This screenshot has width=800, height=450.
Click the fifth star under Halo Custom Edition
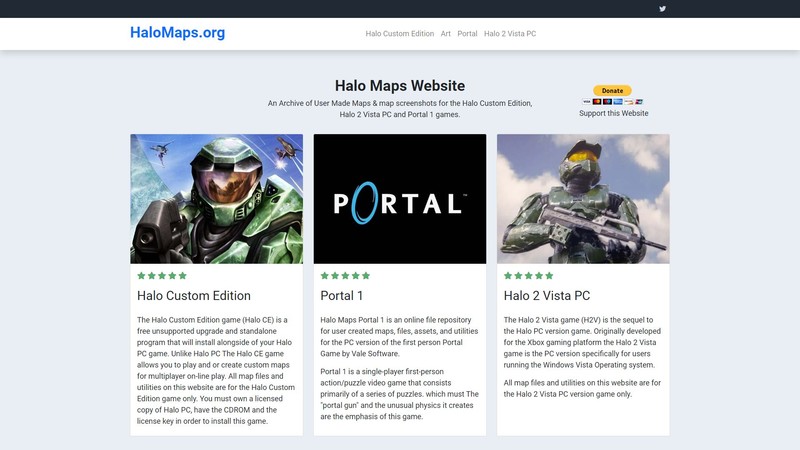pyautogui.click(x=183, y=275)
